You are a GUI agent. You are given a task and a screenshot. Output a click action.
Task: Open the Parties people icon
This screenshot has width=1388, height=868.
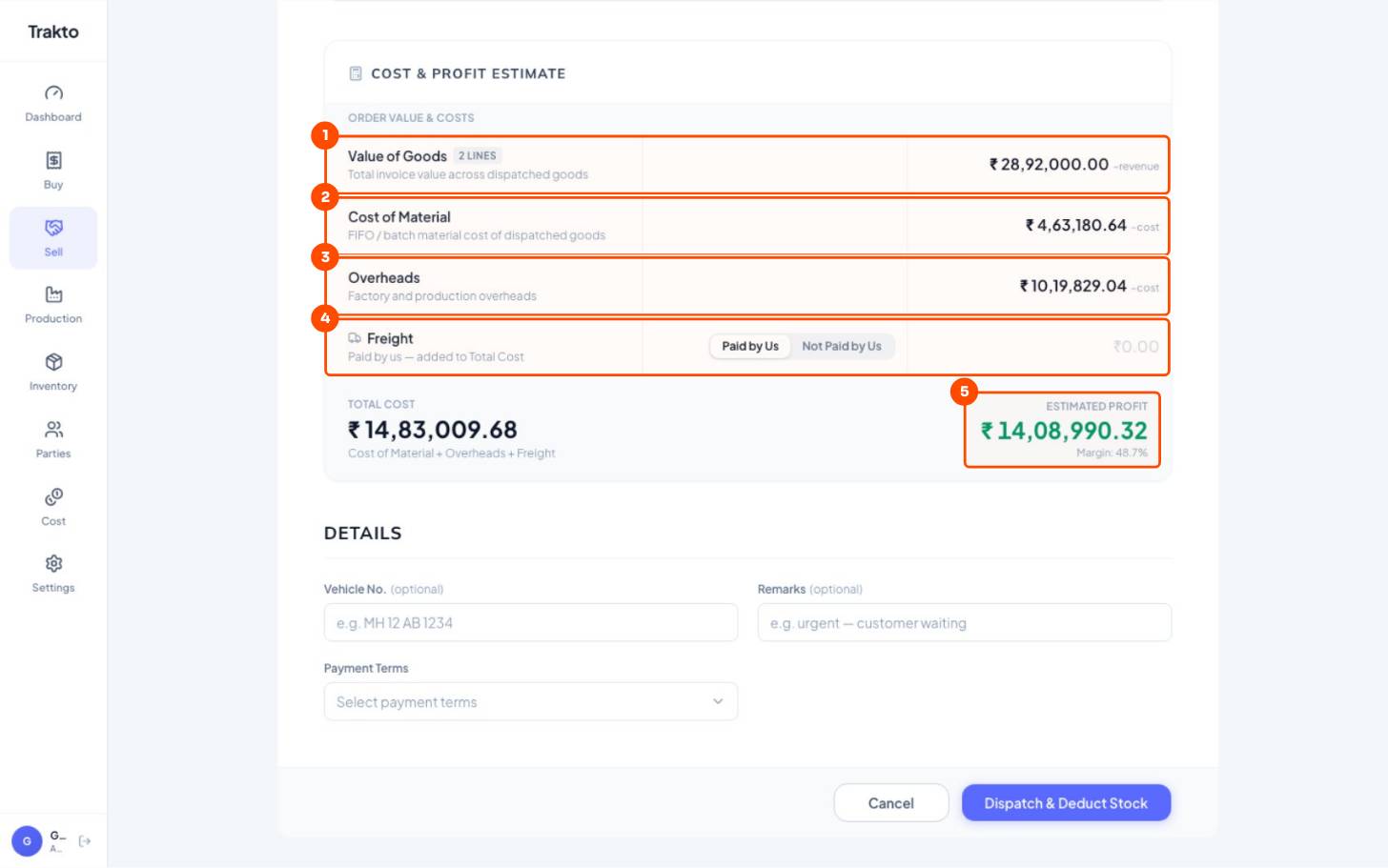click(53, 430)
